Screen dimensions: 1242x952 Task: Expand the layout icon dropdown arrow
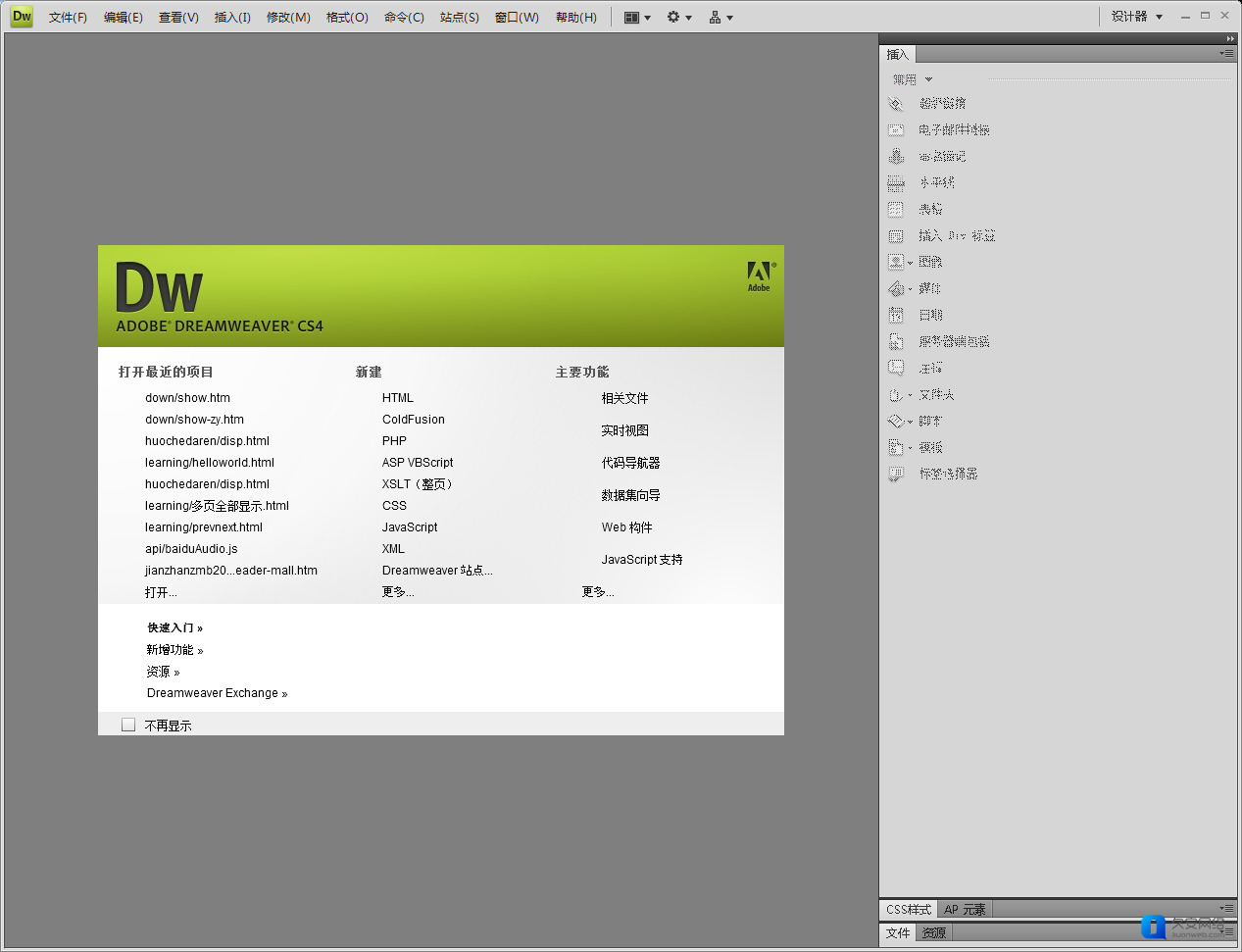click(647, 18)
